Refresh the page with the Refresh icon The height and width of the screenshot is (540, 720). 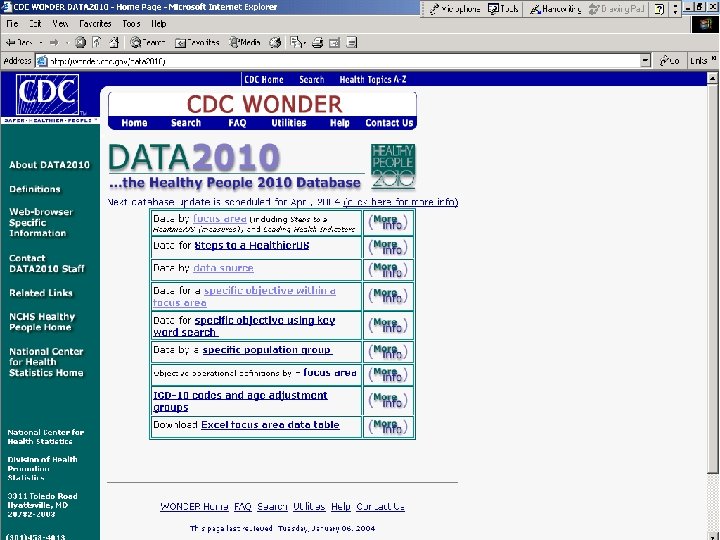[x=97, y=43]
